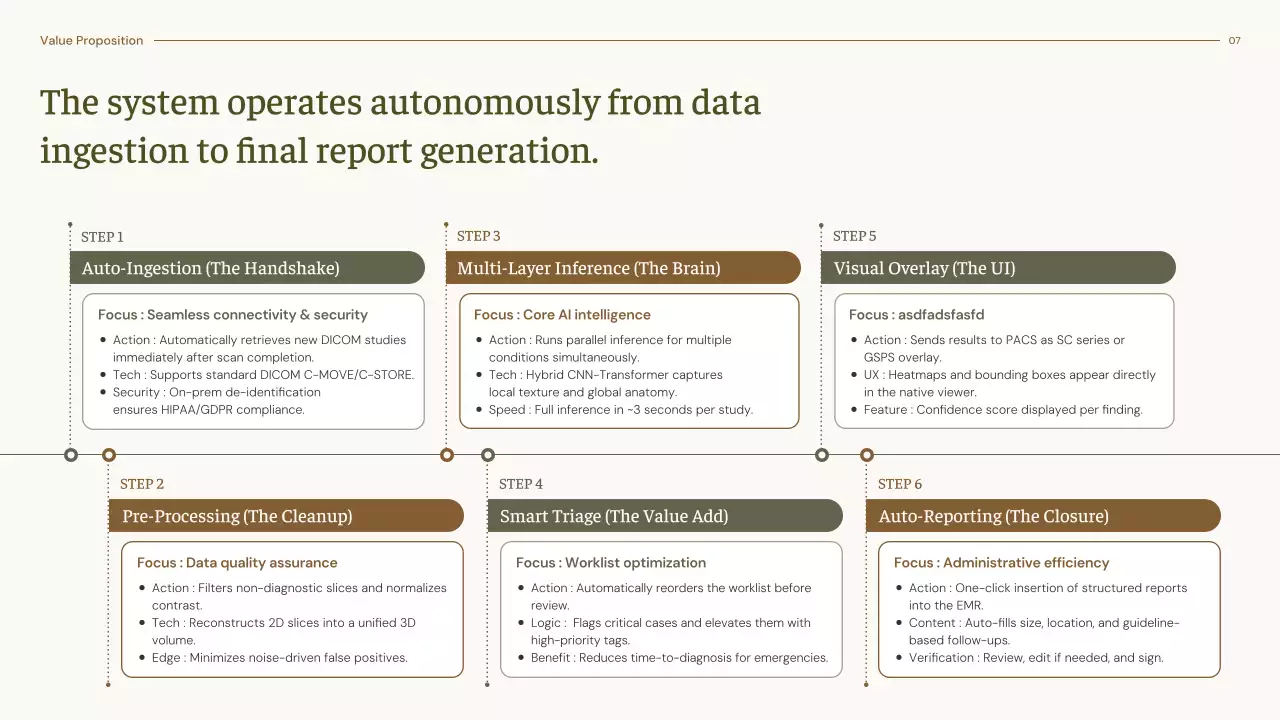Click the Step 1 timeline circle marker
The image size is (1280, 720).
(x=70, y=455)
